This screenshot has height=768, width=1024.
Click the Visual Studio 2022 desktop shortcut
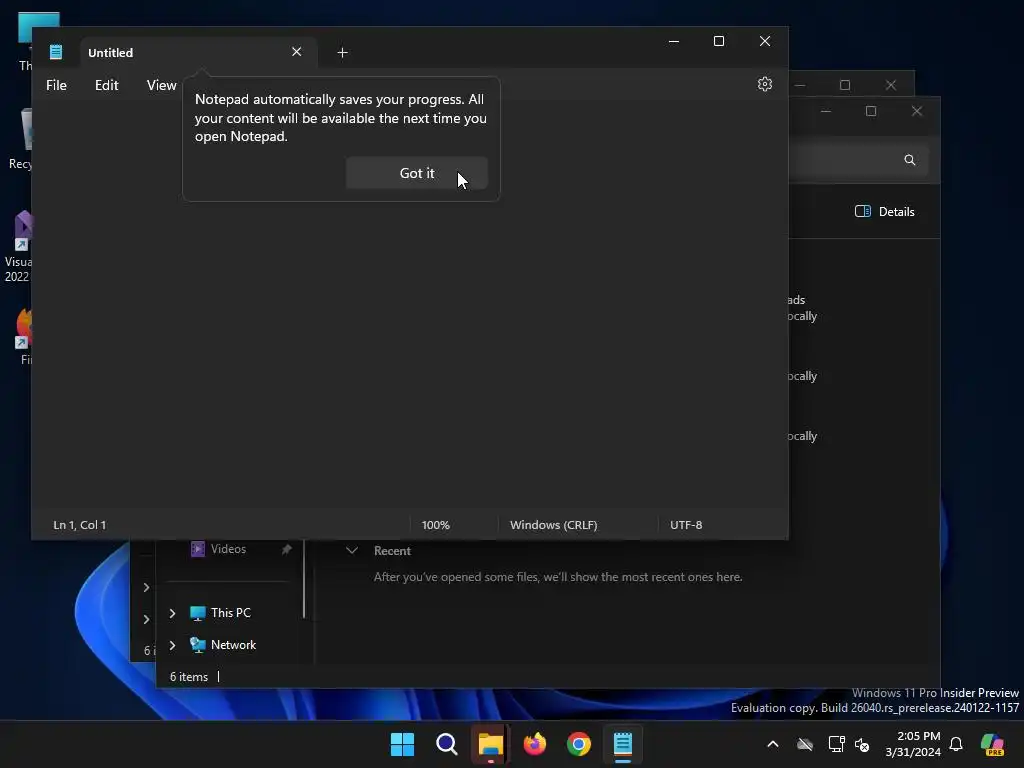pyautogui.click(x=18, y=247)
